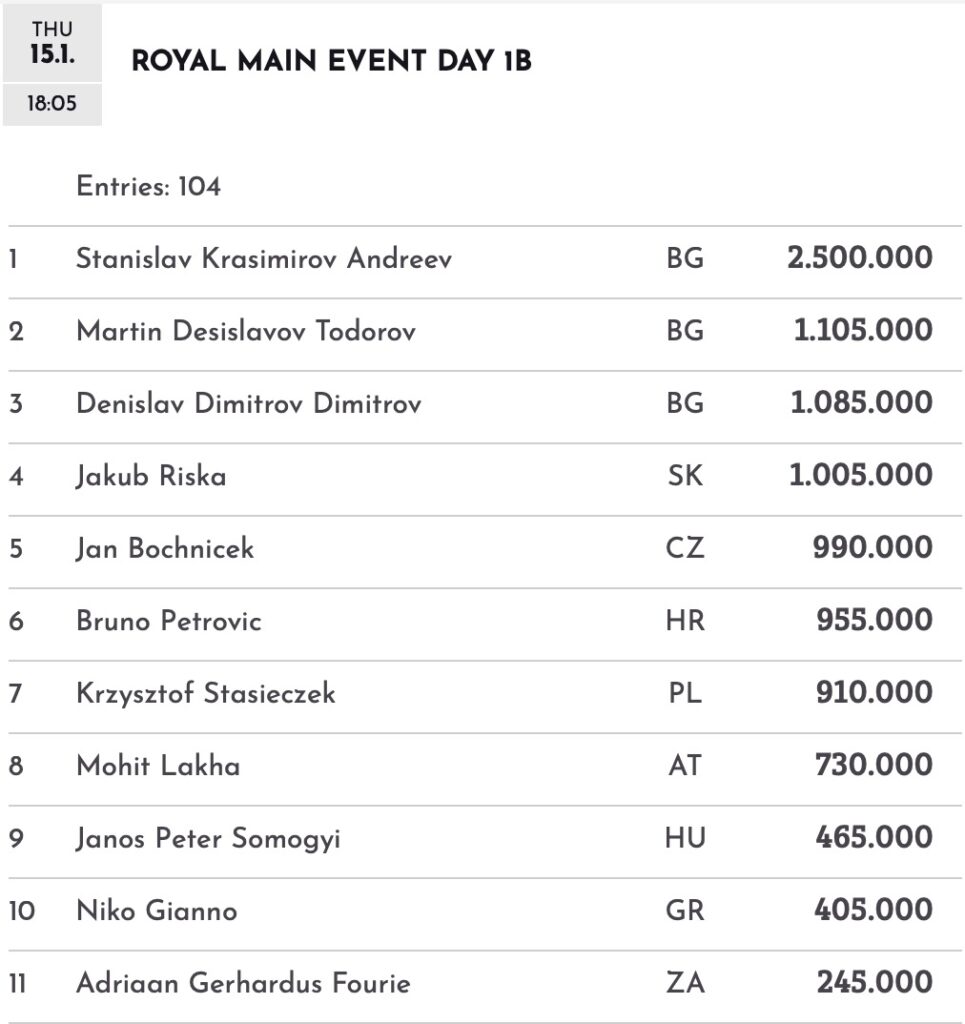Click the HR country code
This screenshot has width=965, height=1024.
(x=685, y=621)
